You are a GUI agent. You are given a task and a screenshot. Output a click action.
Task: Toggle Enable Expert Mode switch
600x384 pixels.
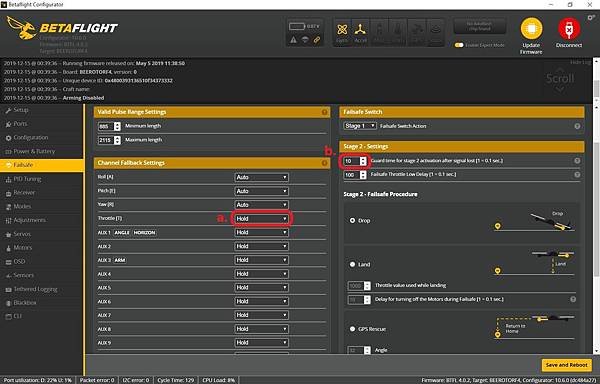459,45
